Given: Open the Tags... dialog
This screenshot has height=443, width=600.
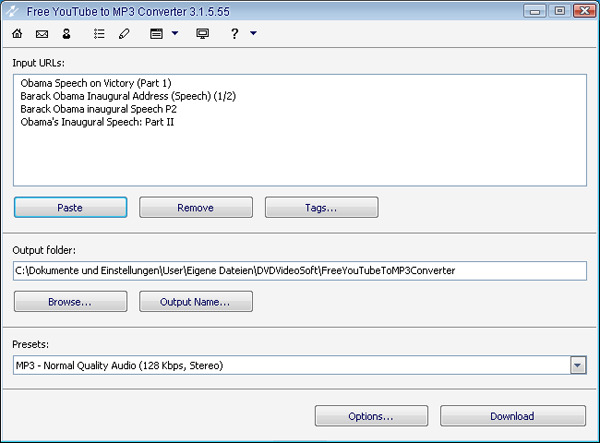Looking at the screenshot, I should pyautogui.click(x=321, y=208).
